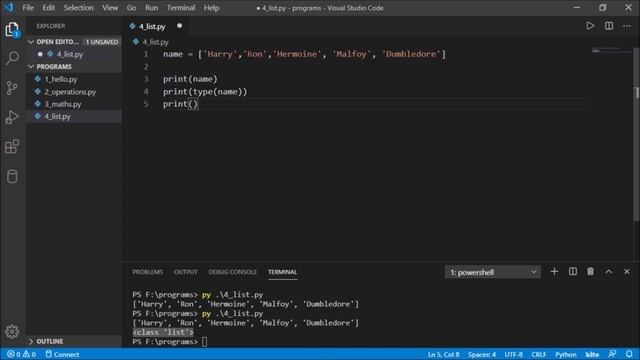Split the editor to the right

pos(609,26)
